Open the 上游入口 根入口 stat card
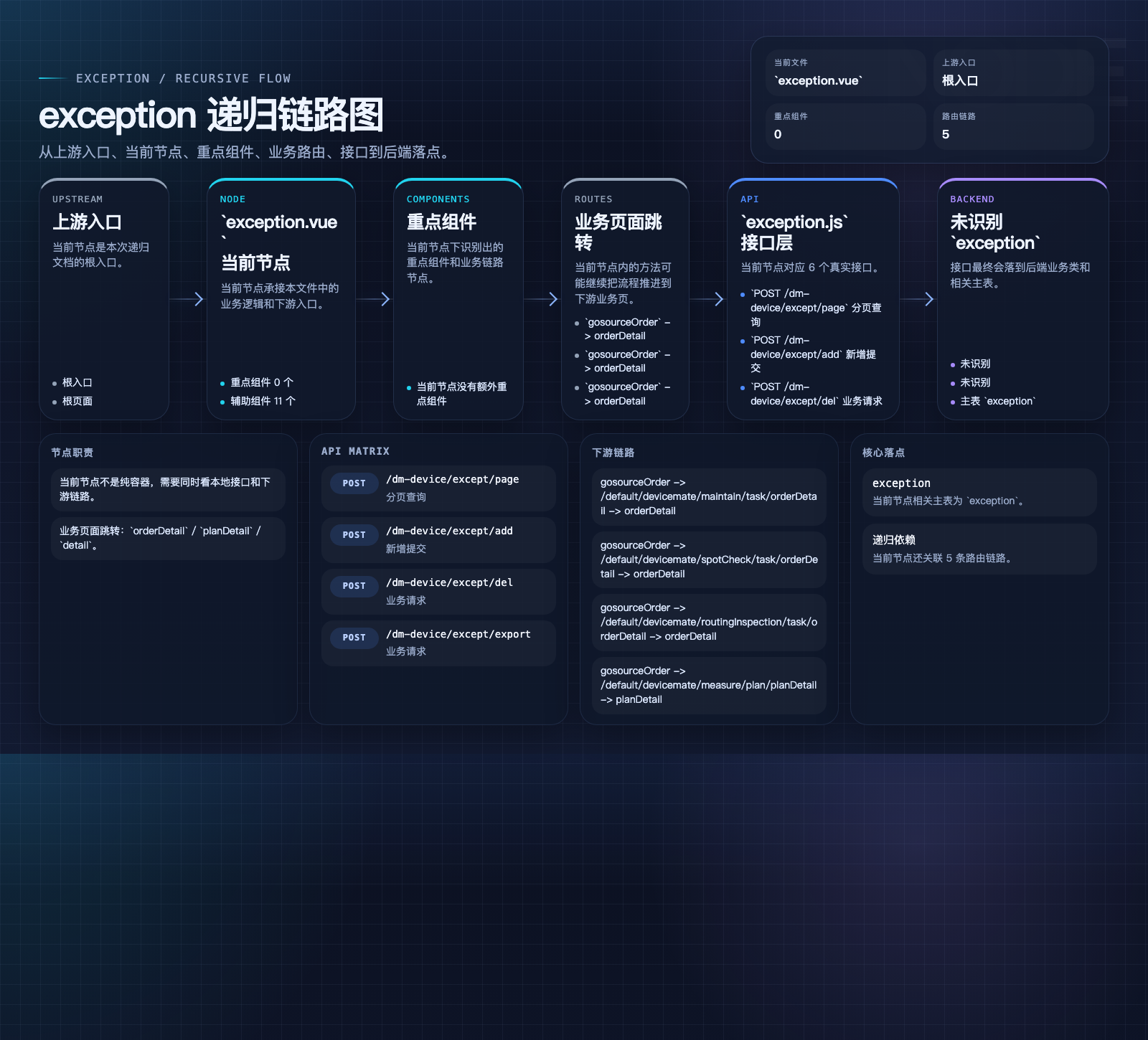 tap(1014, 72)
